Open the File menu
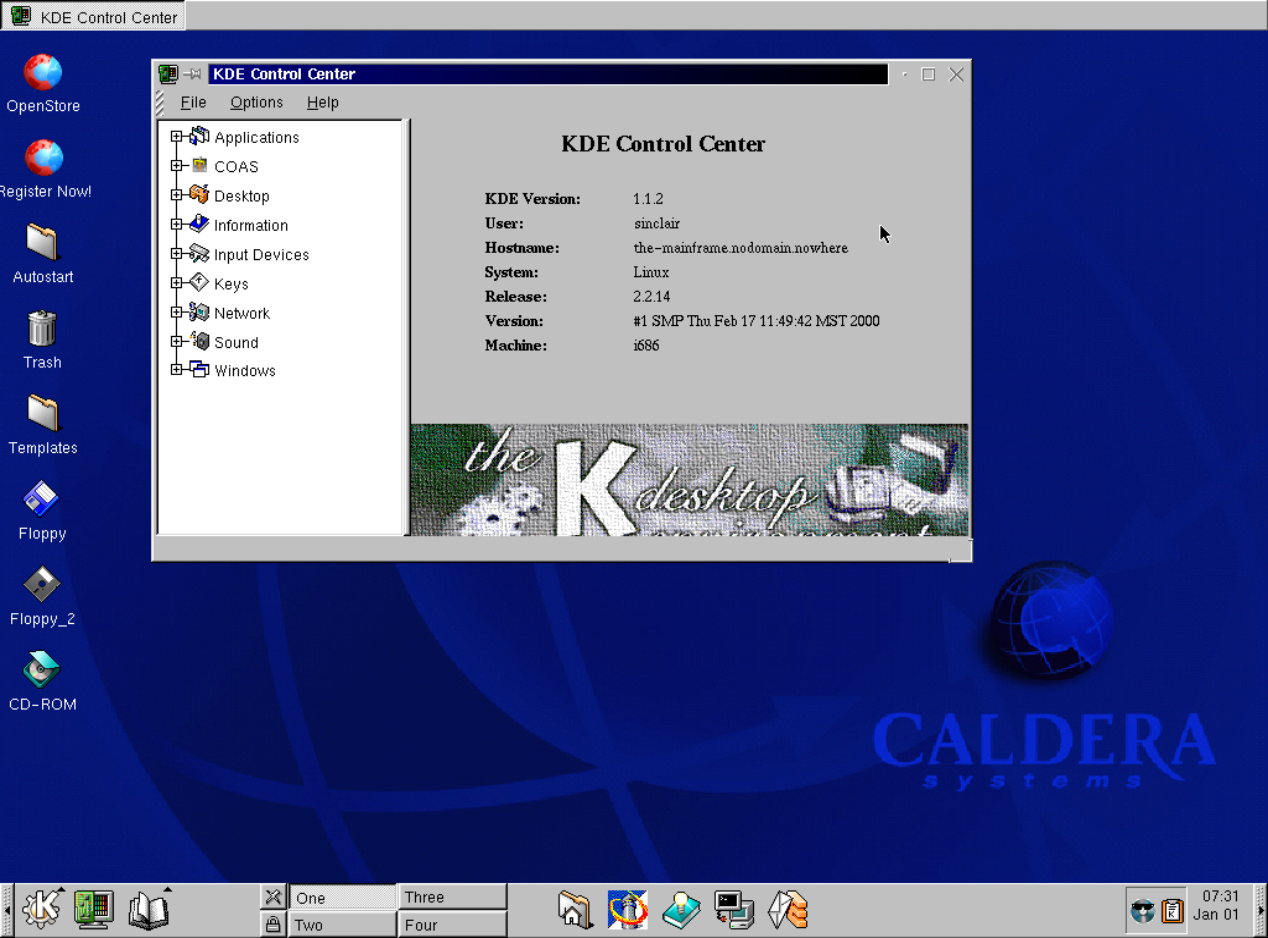 [193, 102]
